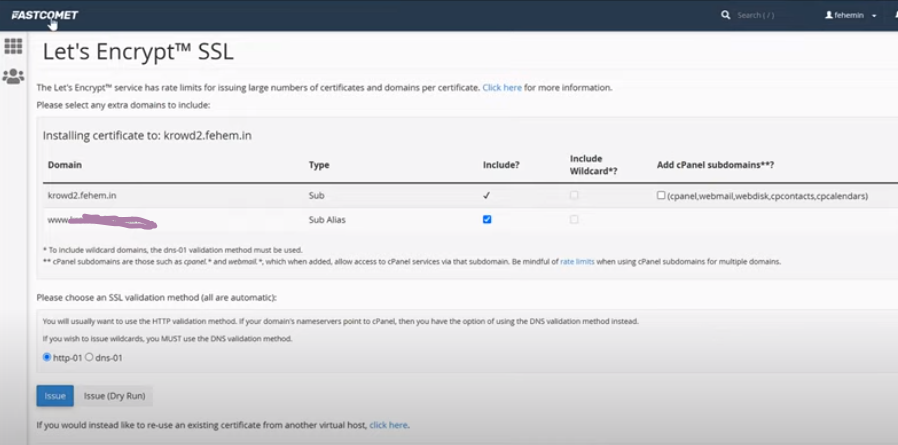Tick Include Wildcard for krowd2.fehem.in
Viewport: 898px width, 445px height.
[574, 196]
